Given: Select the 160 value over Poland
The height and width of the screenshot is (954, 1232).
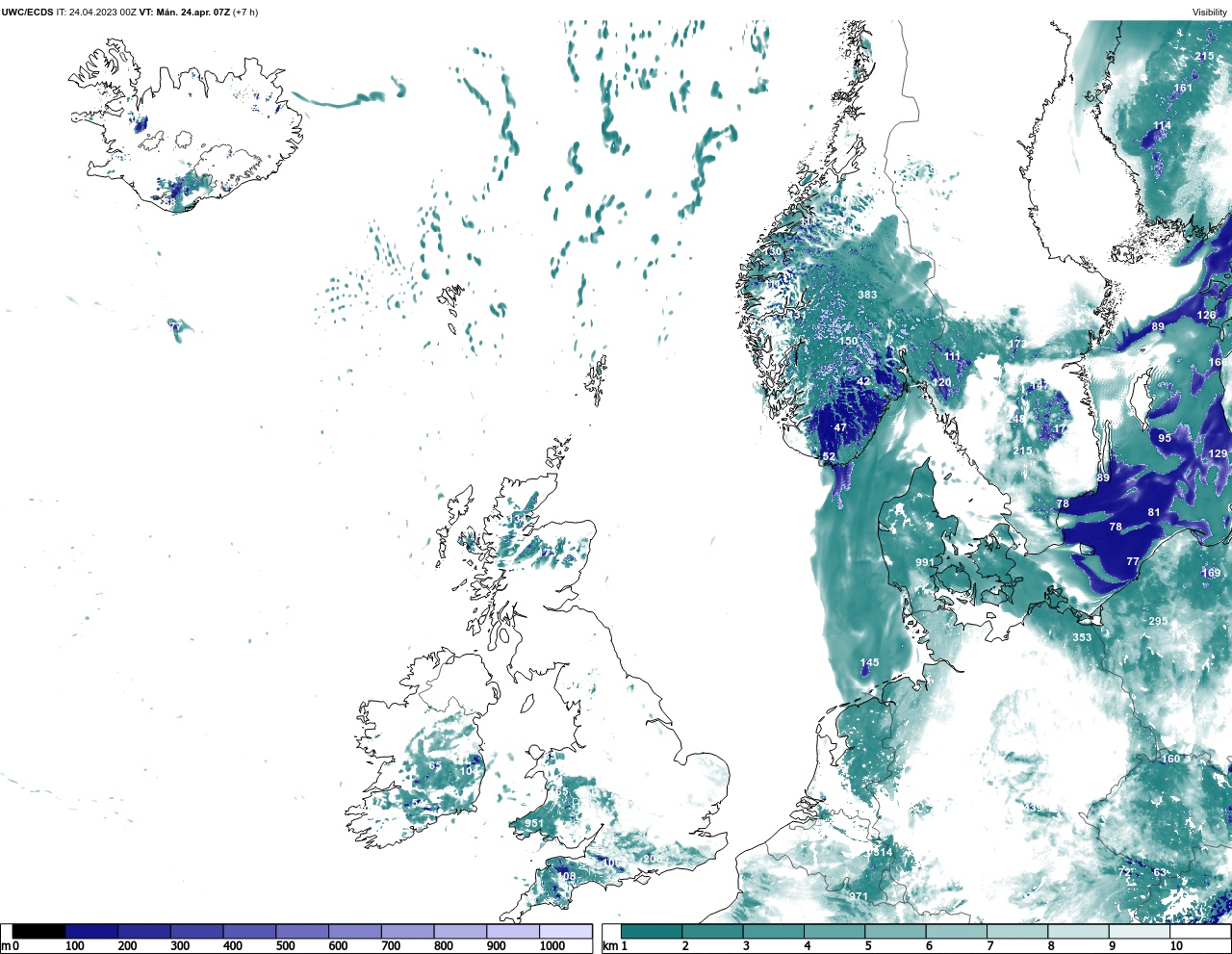Looking at the screenshot, I should coord(1170,760).
